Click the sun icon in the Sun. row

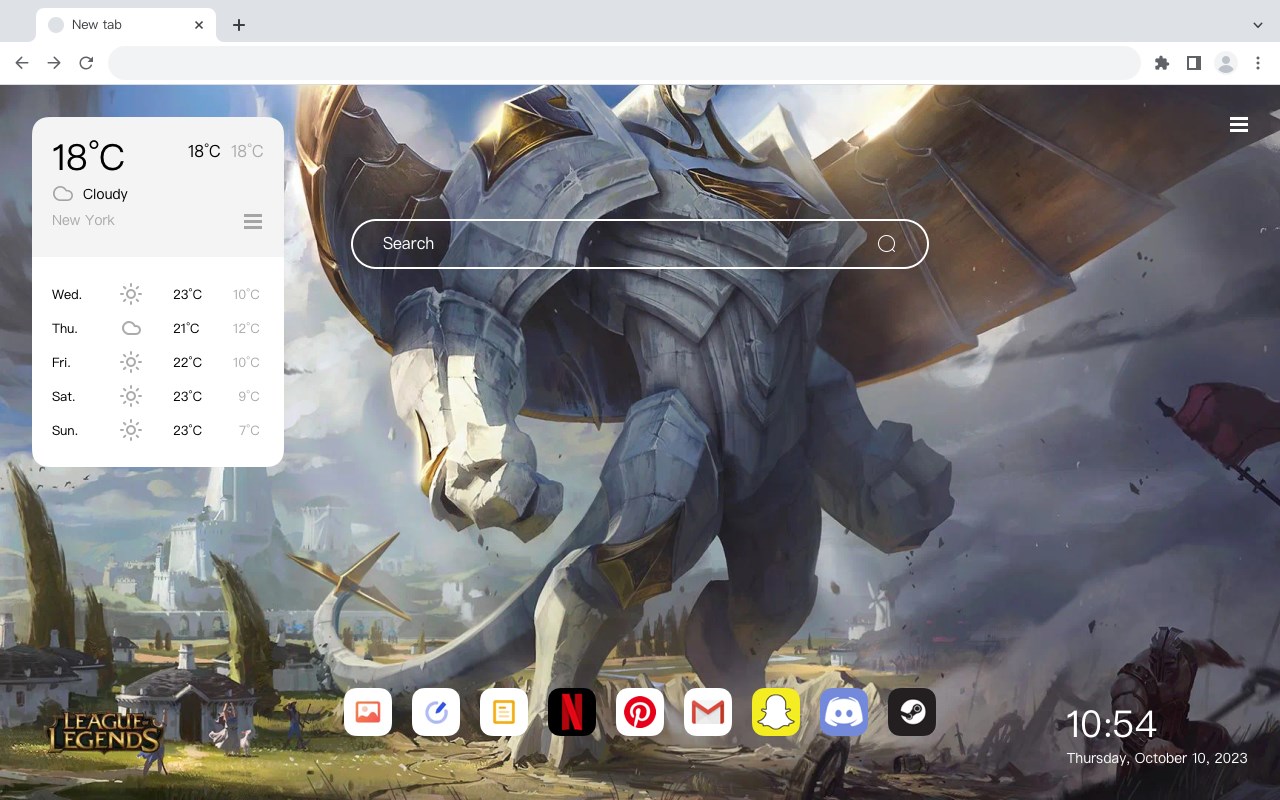[131, 430]
